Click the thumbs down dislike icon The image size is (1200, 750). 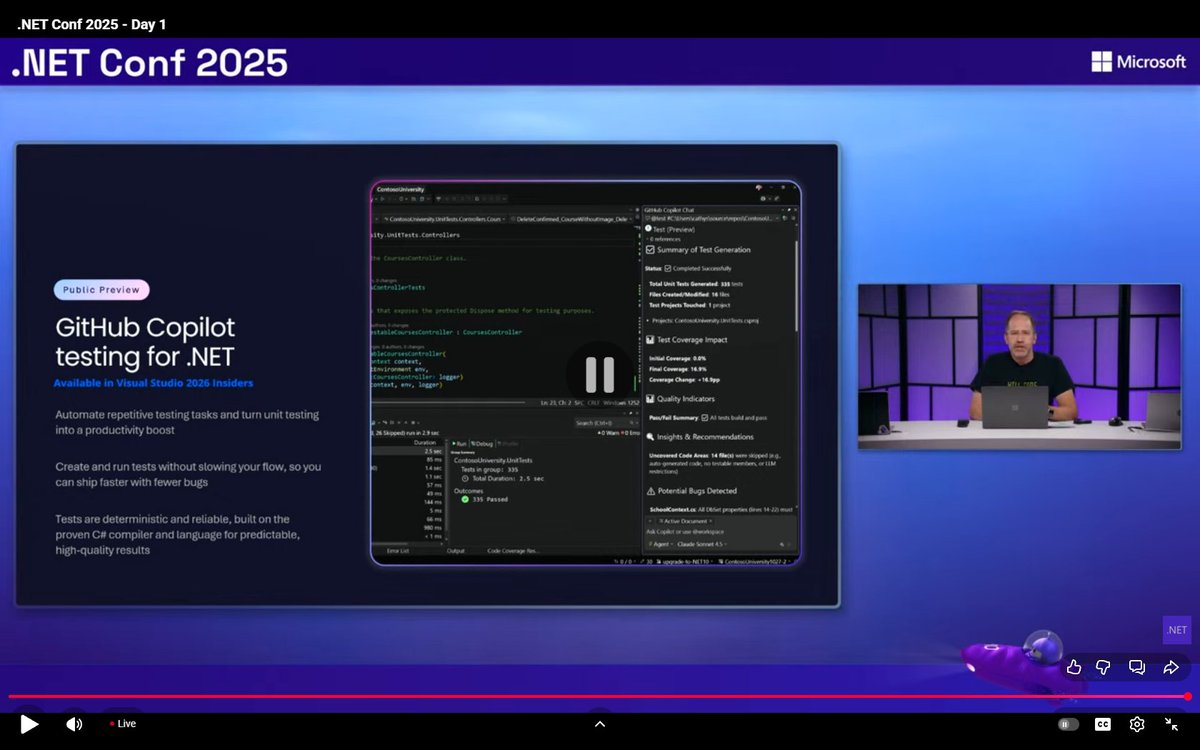click(1103, 666)
